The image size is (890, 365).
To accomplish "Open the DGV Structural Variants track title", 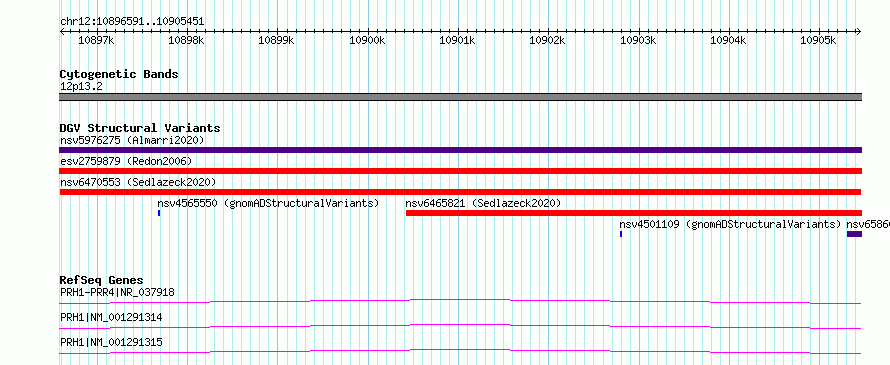I will click(x=140, y=128).
